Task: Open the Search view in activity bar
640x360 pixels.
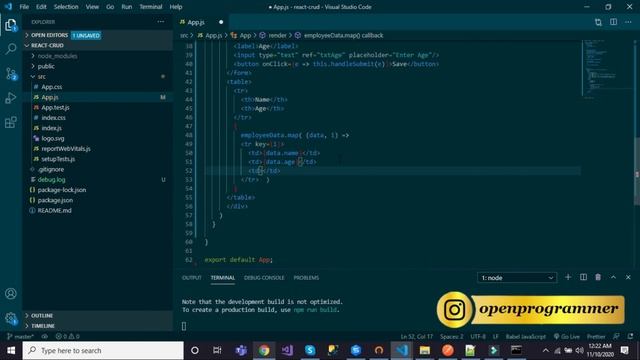Action: coord(11,49)
